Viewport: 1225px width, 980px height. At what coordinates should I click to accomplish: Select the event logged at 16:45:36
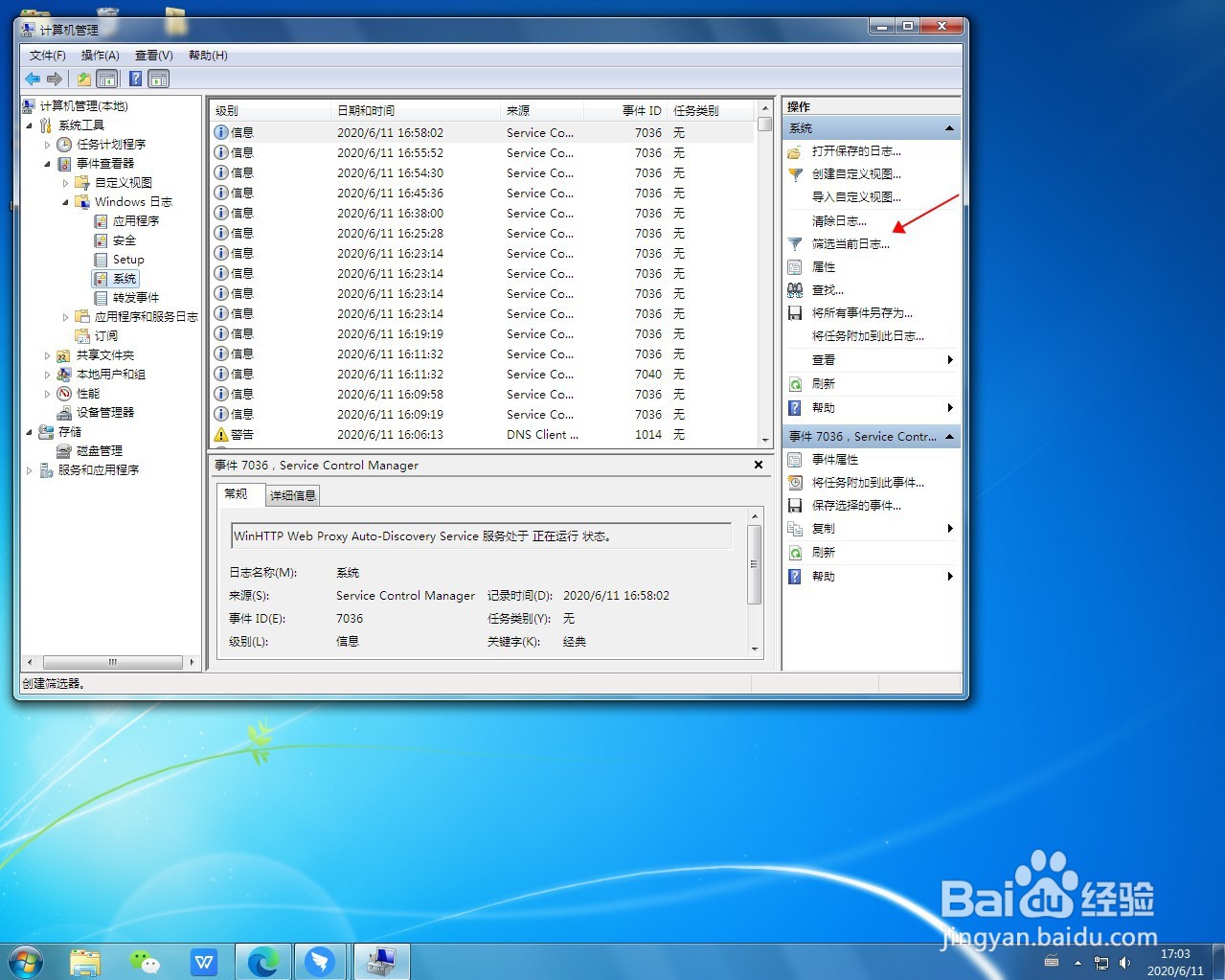coord(483,194)
